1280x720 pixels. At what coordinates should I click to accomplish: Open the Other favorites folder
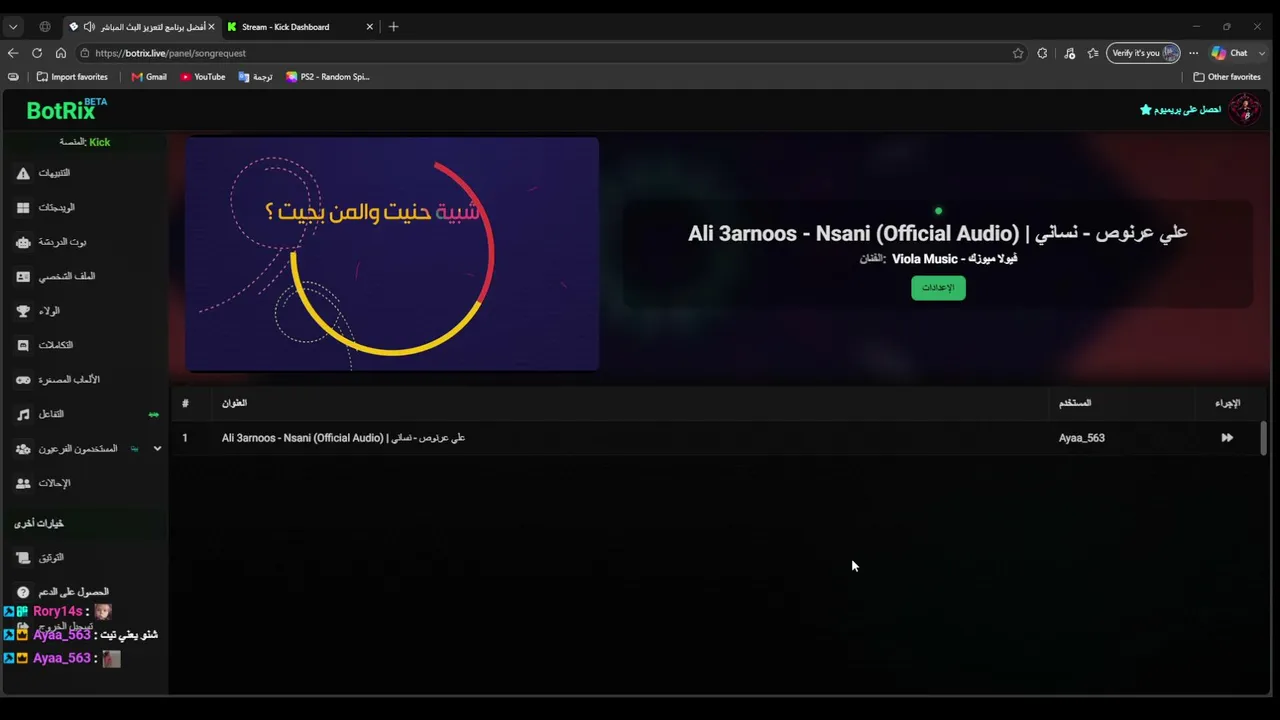click(1227, 77)
